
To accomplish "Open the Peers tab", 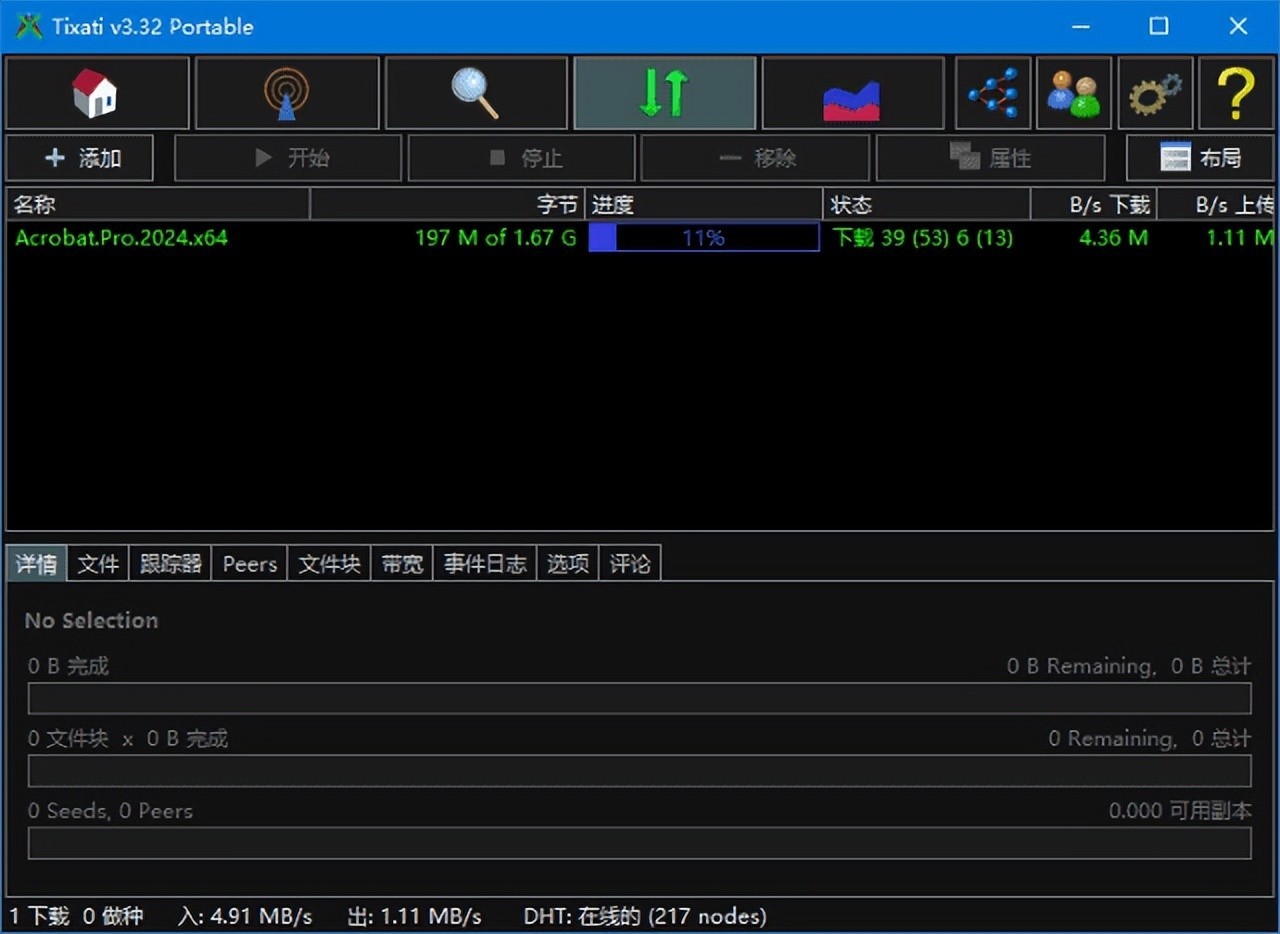I will (249, 564).
